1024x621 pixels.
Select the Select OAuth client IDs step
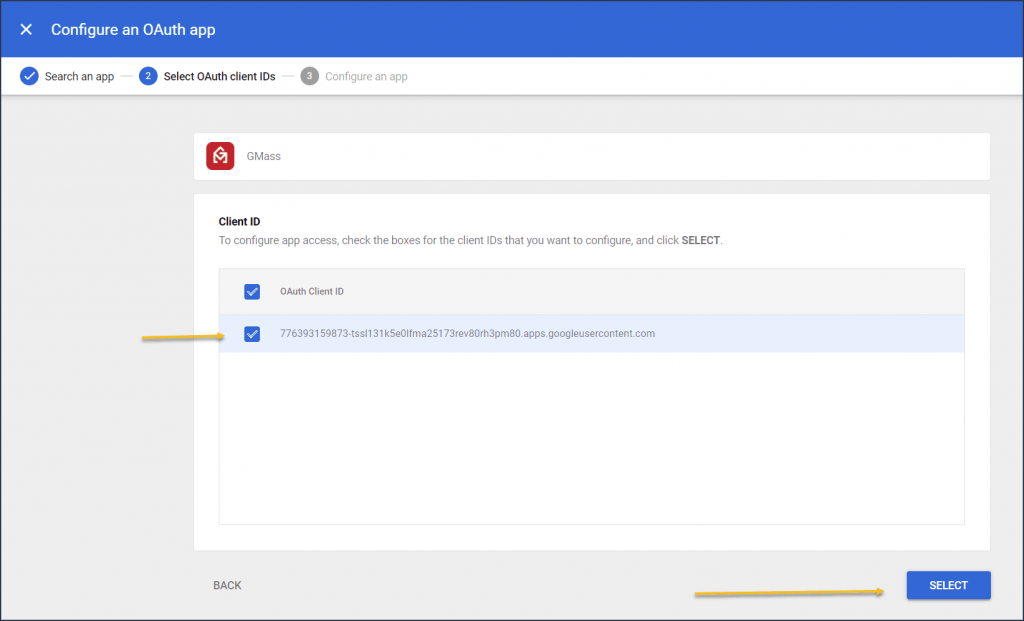pos(219,76)
